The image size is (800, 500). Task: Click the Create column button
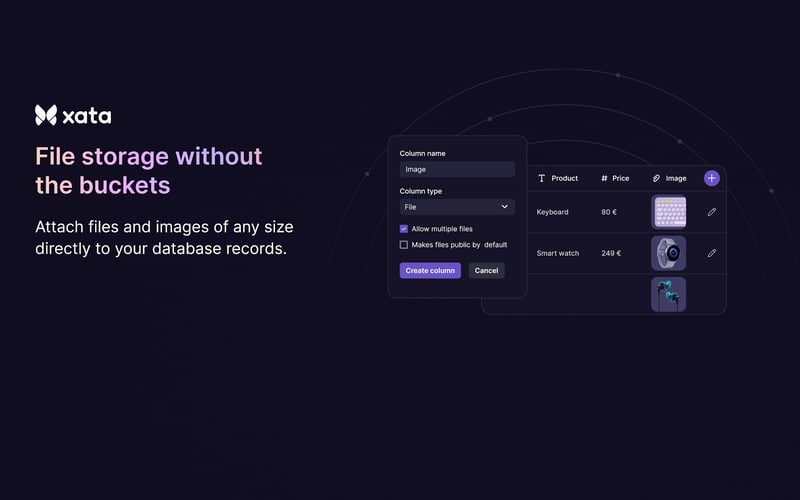click(x=430, y=270)
